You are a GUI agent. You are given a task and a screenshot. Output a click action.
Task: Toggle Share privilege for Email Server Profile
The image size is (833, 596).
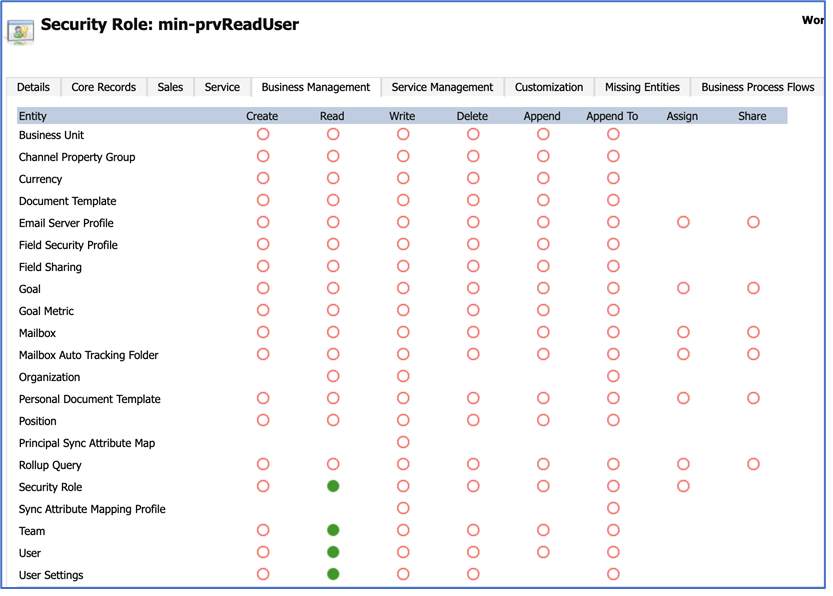(753, 222)
